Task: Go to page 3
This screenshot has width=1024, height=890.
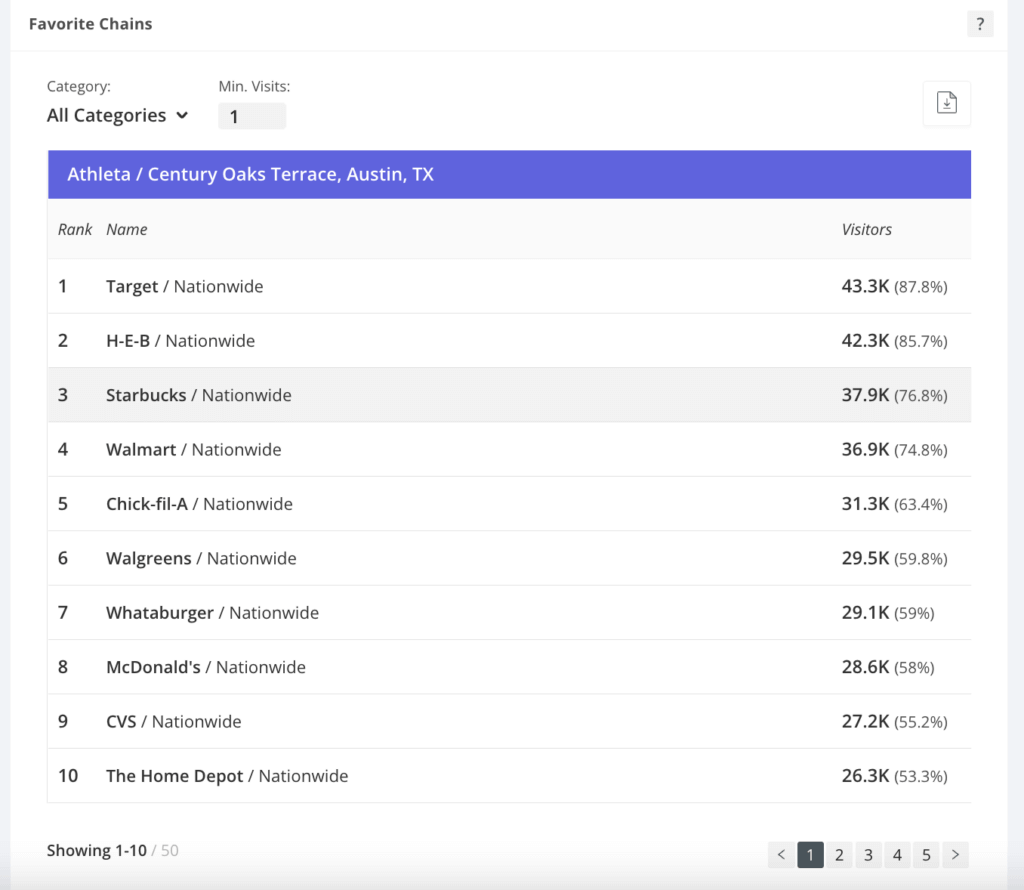Action: (869, 855)
